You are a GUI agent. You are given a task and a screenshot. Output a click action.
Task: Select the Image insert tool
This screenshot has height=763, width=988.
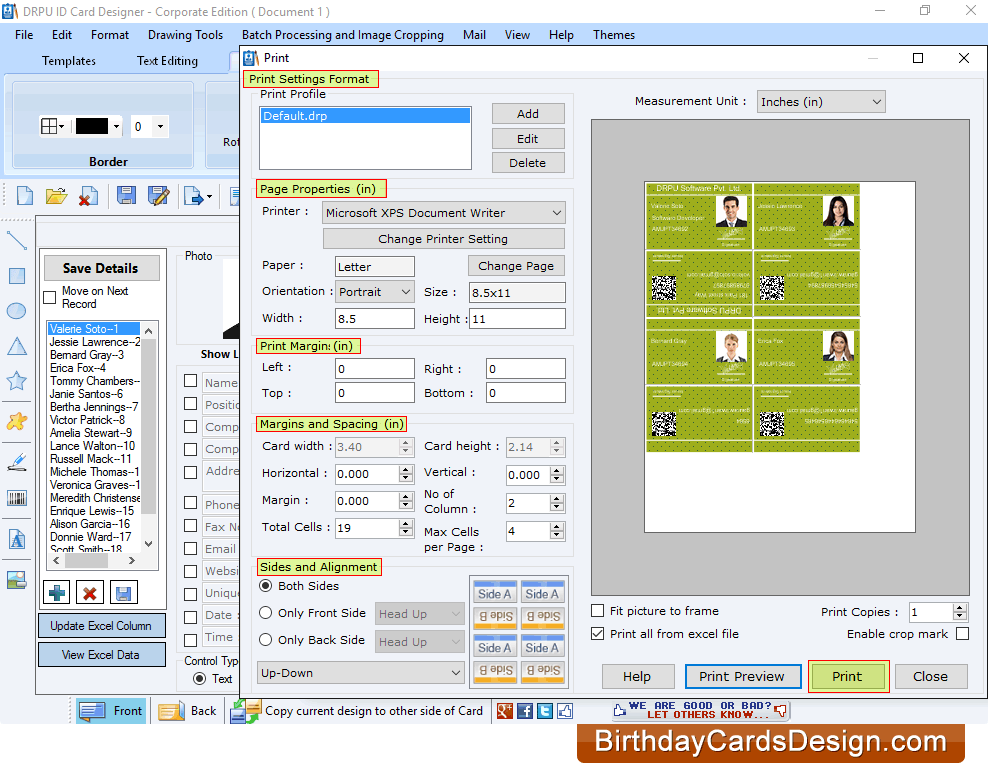point(16,580)
